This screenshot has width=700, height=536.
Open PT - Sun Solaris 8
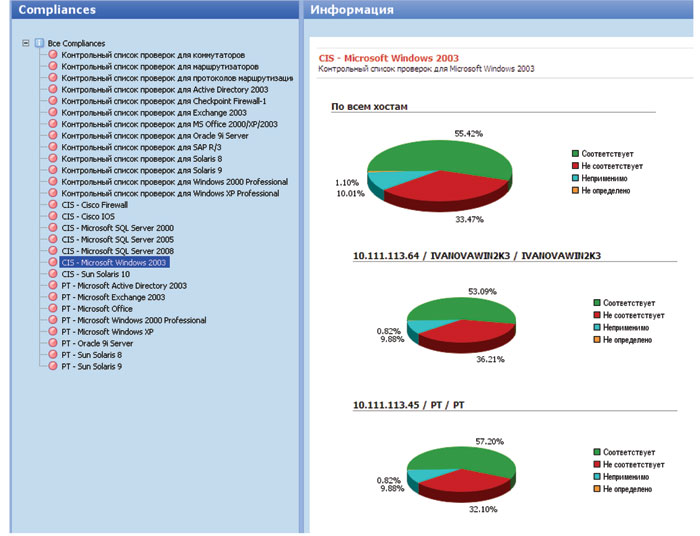[x=92, y=355]
